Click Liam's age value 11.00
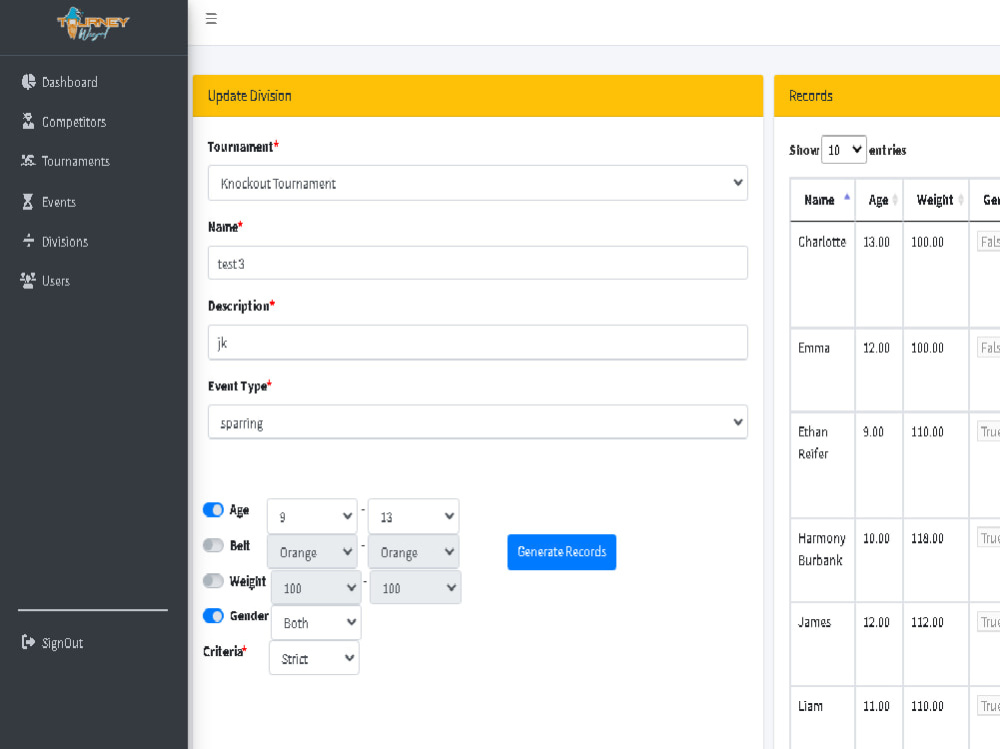1000x749 pixels. coord(876,706)
